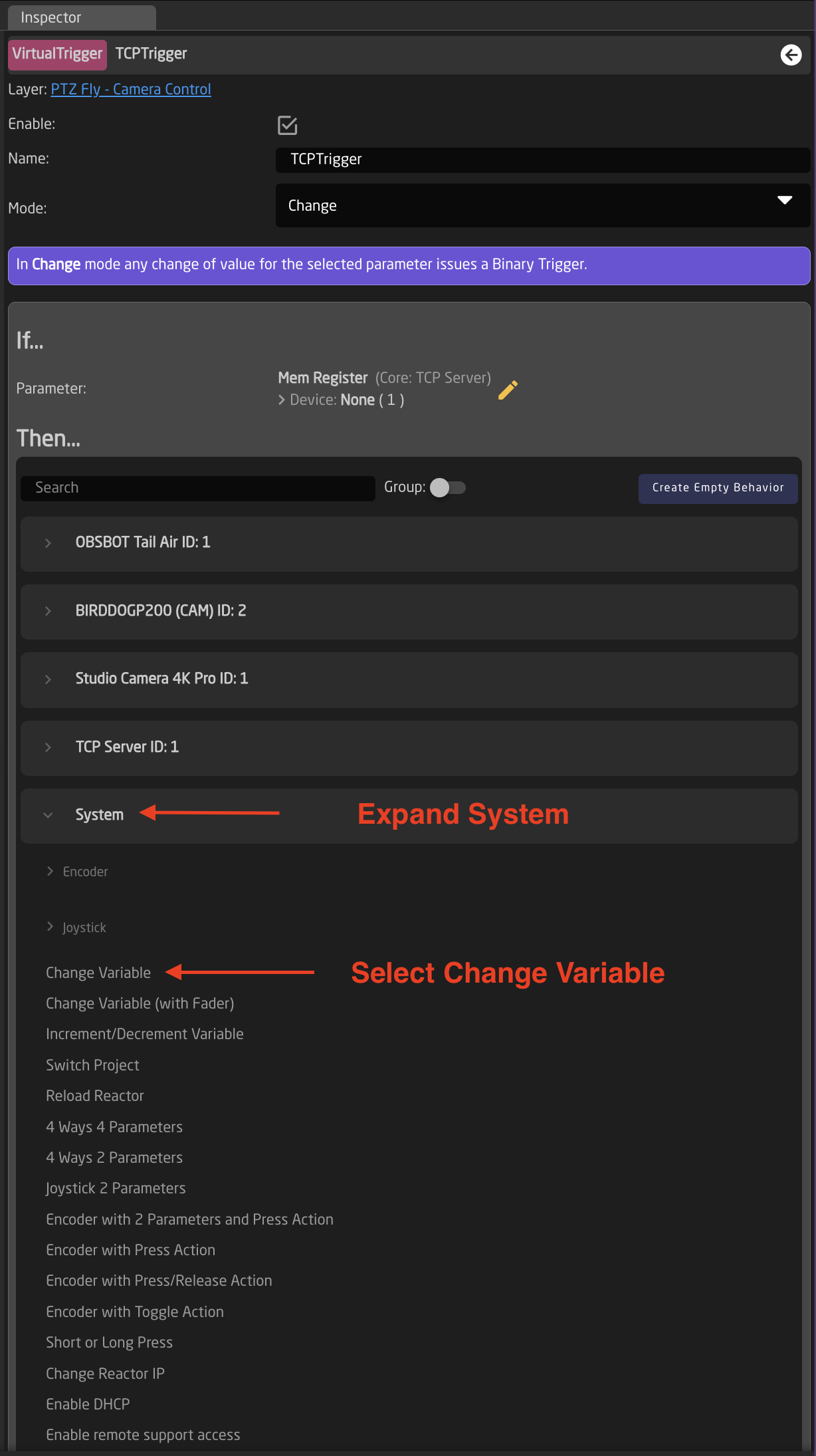Select Enable DHCP behavior
This screenshot has height=1456, width=816.
click(x=88, y=1404)
